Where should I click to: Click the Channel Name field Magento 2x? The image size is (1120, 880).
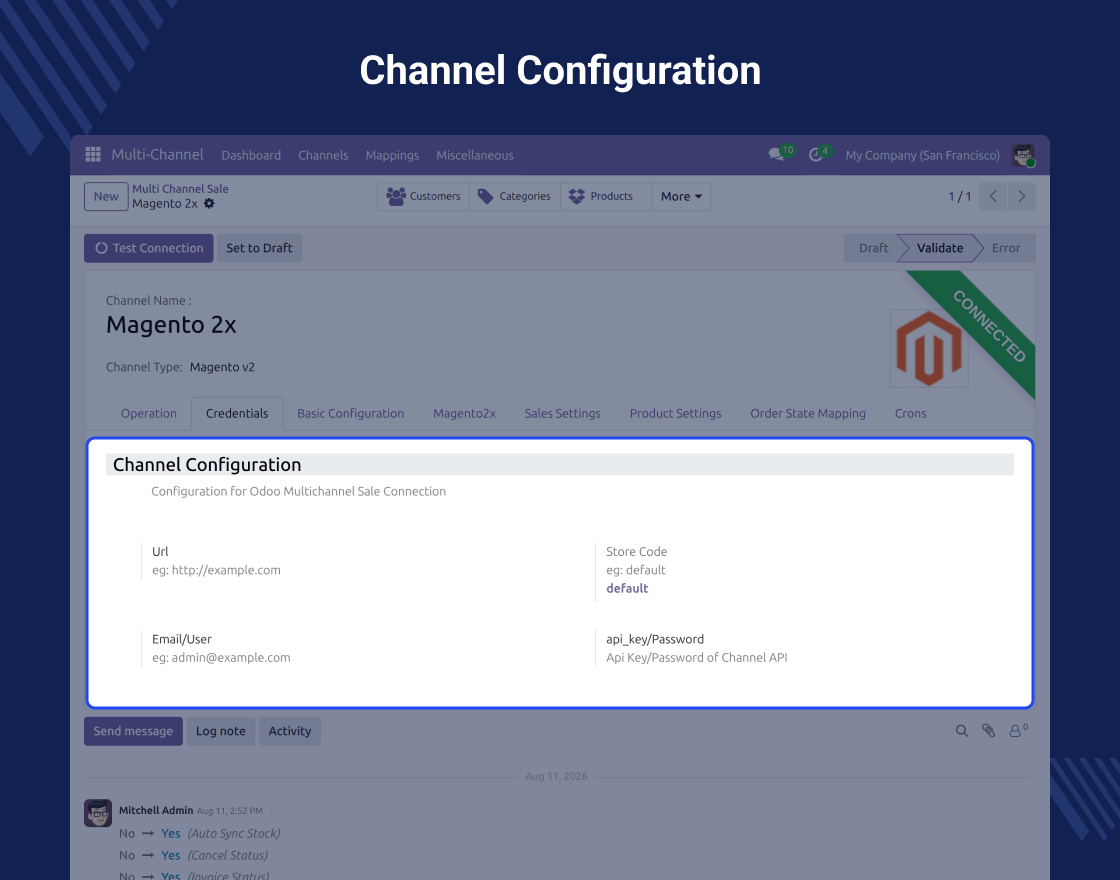tap(171, 325)
